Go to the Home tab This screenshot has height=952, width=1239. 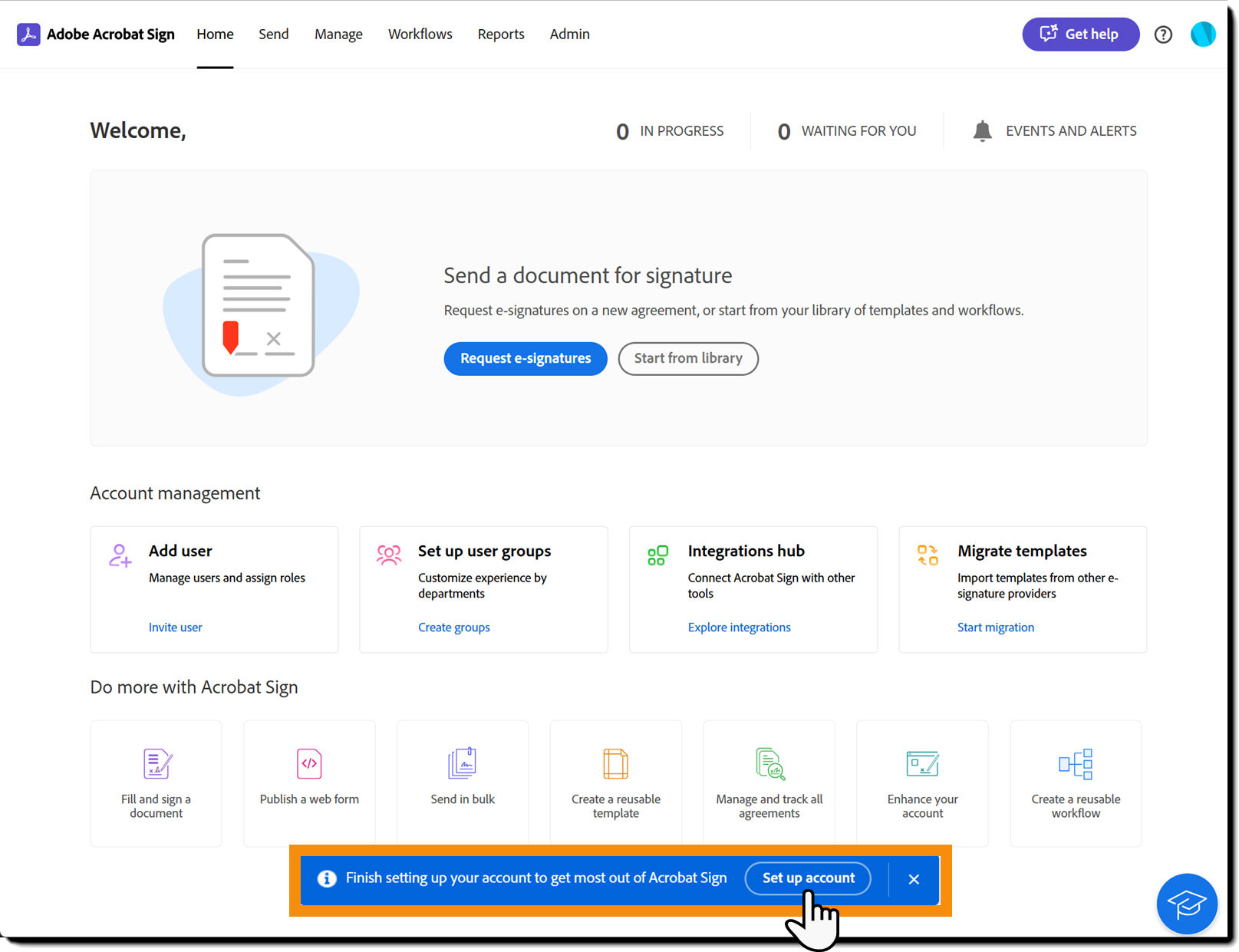click(x=215, y=35)
